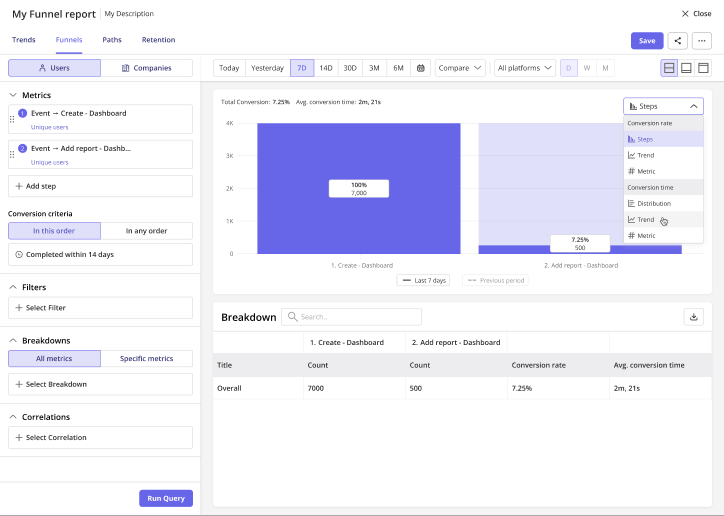Select the 3M date range
This screenshot has width=724, height=516.
pos(374,68)
